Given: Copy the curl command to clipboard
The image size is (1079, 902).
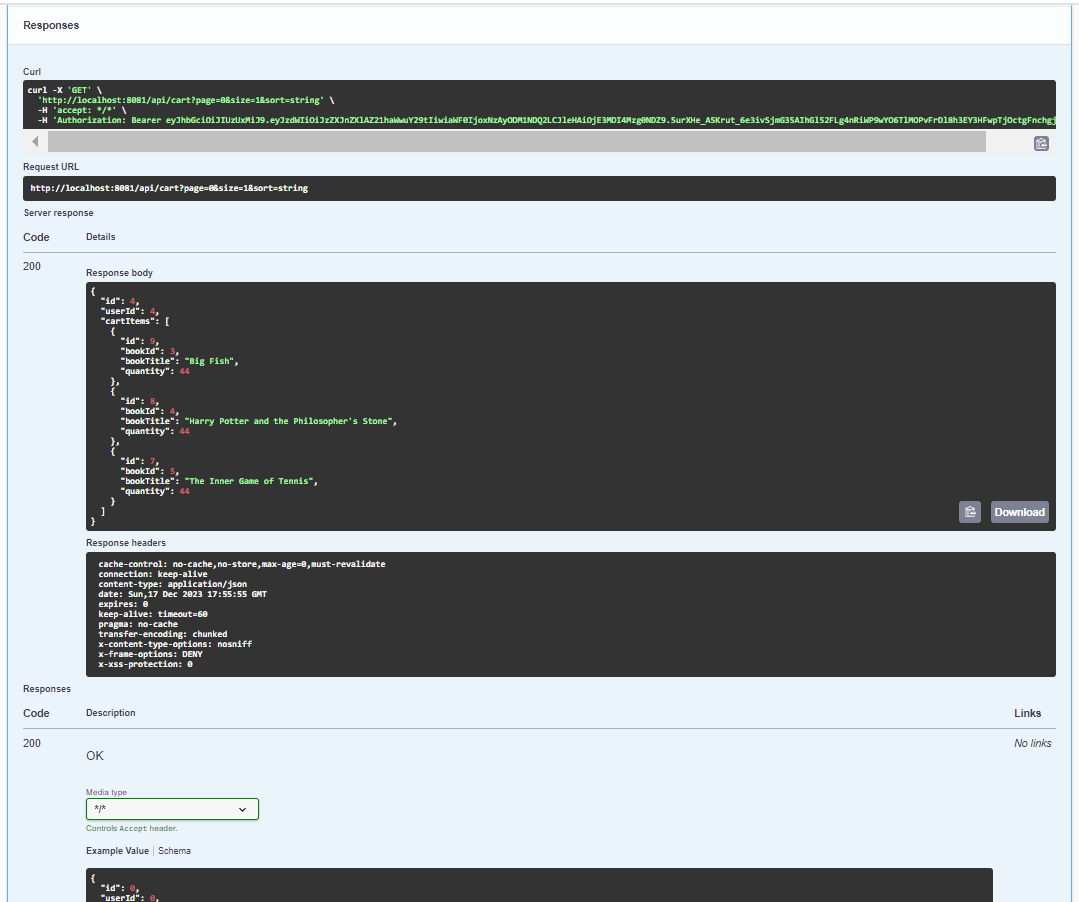Looking at the screenshot, I should point(1041,143).
